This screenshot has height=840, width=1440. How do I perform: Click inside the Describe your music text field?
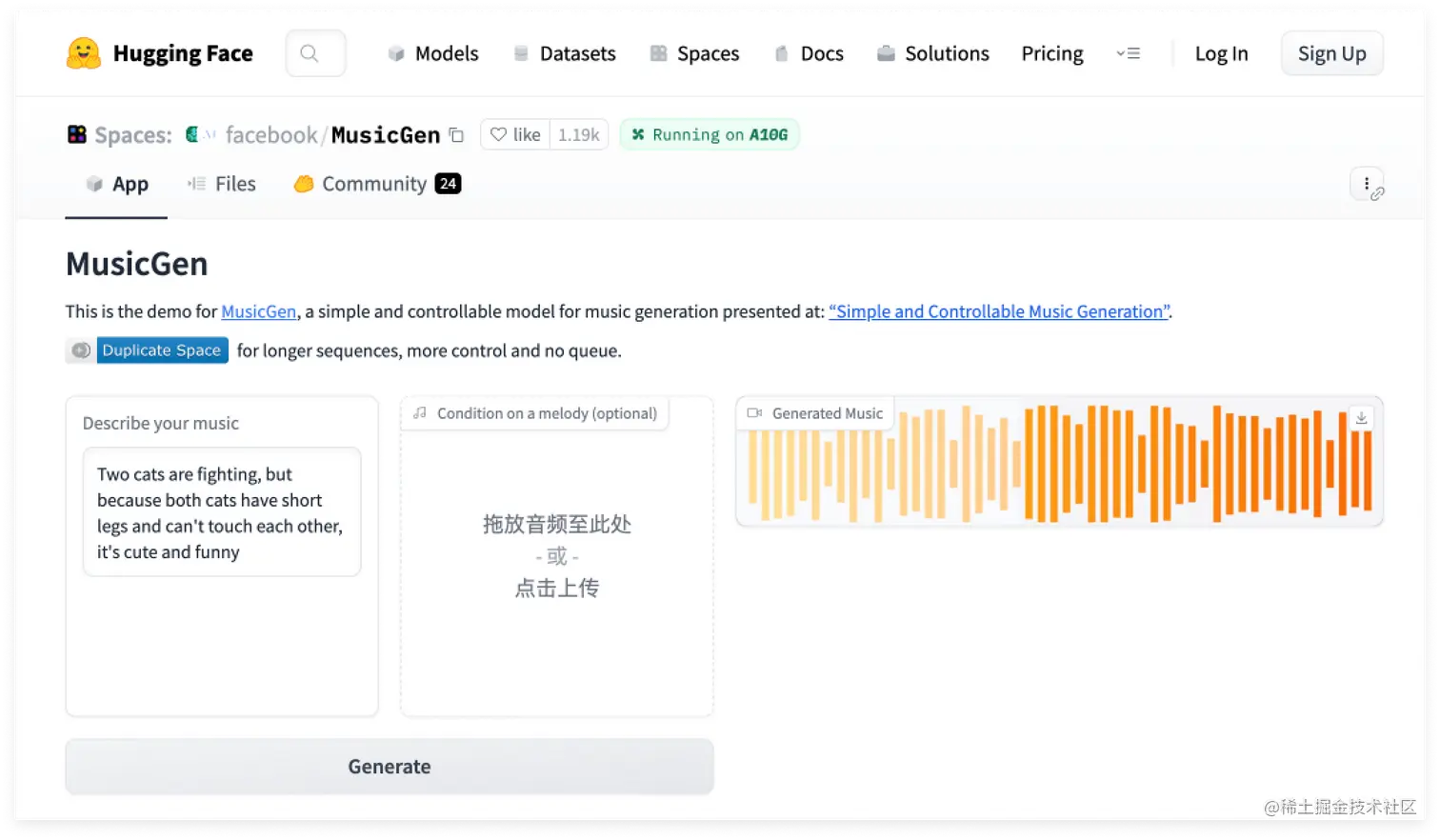pyautogui.click(x=221, y=511)
